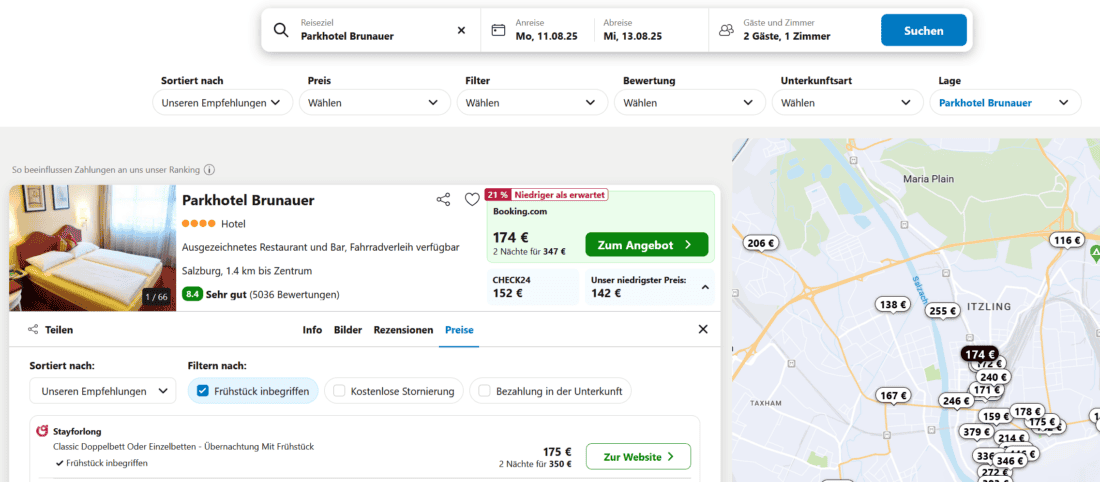The height and width of the screenshot is (482, 1100).
Task: Open the Preis dropdown
Action: click(375, 102)
